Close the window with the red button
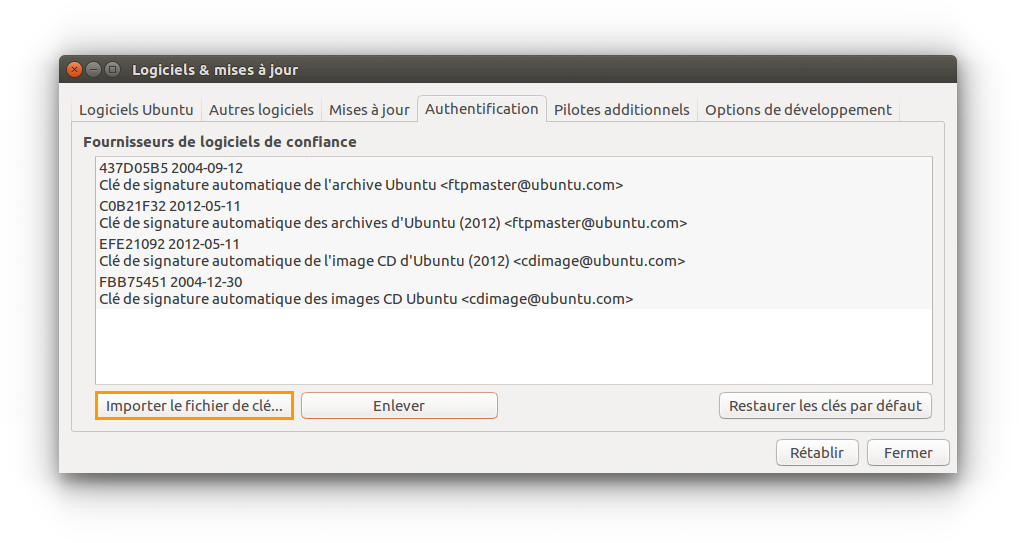 point(75,69)
